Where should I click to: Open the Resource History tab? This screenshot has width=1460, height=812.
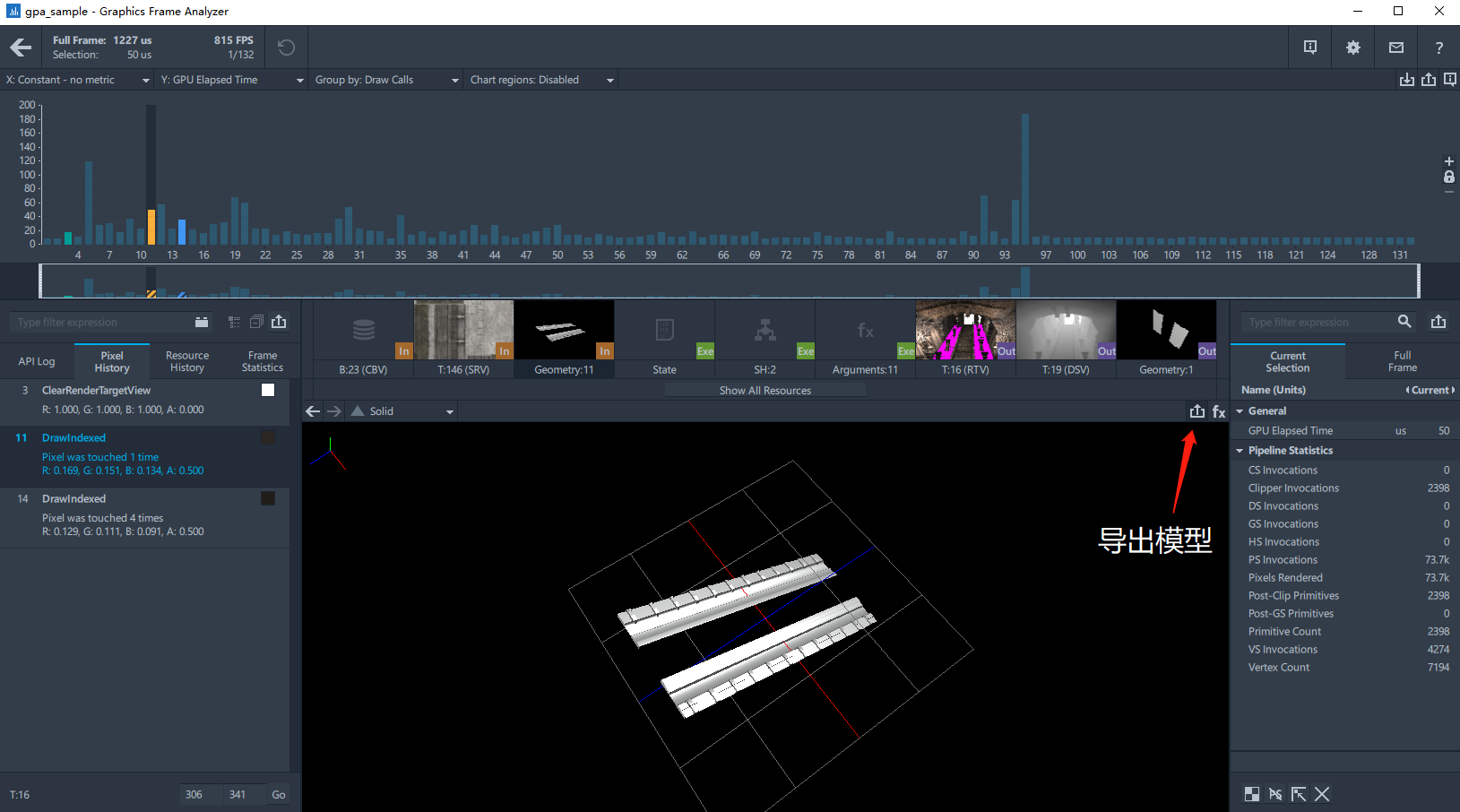click(x=187, y=361)
